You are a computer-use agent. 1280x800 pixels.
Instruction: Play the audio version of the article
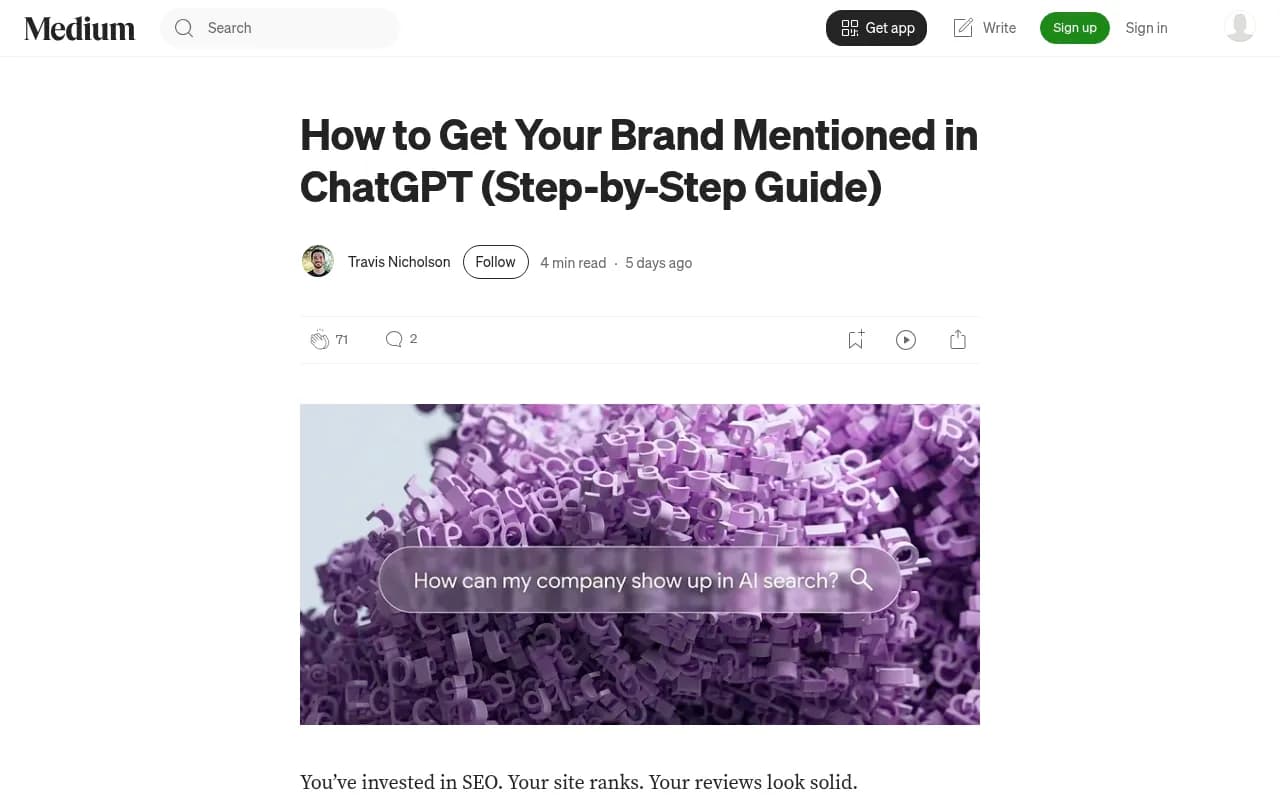click(906, 339)
